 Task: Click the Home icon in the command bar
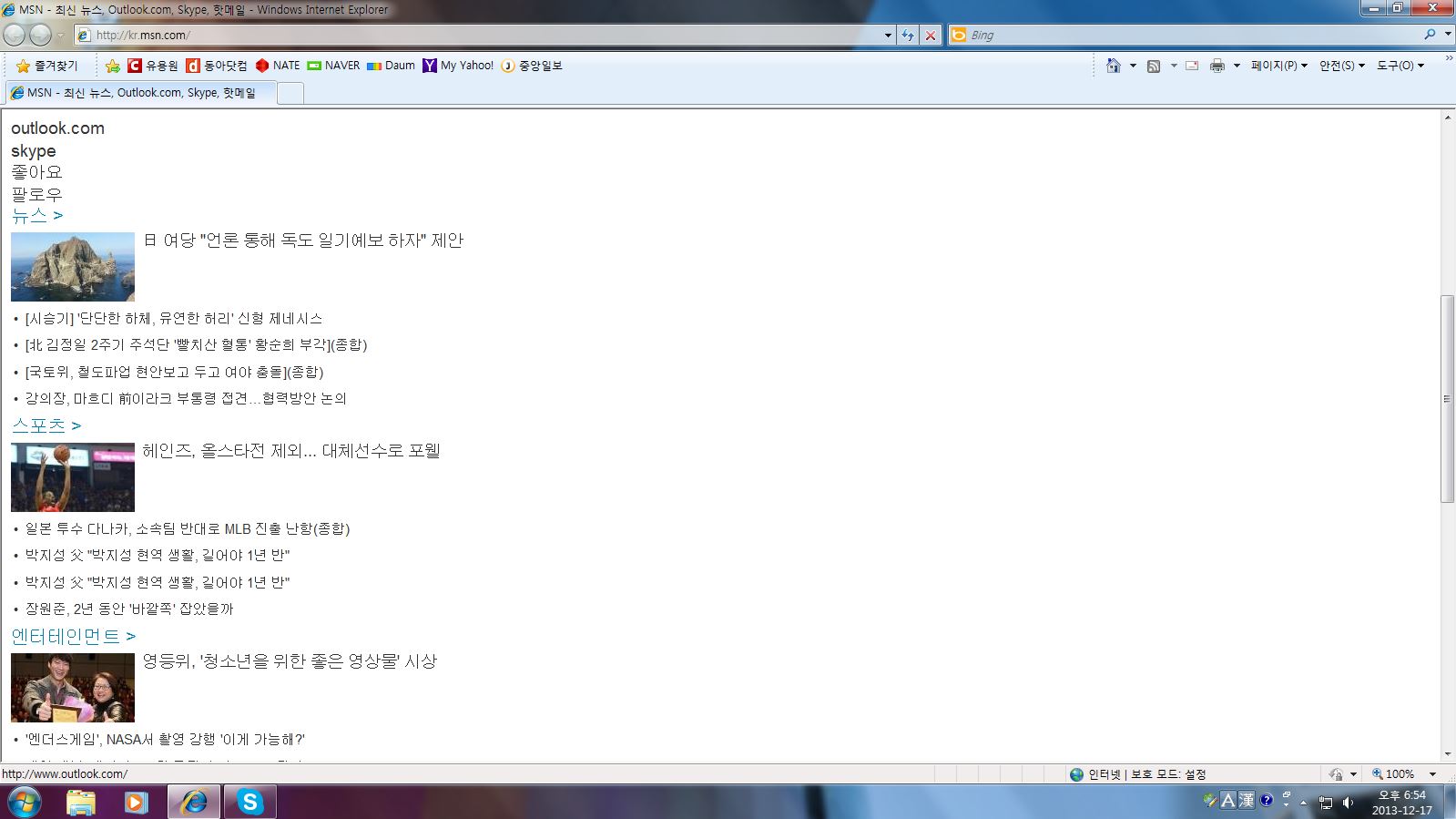[1113, 66]
